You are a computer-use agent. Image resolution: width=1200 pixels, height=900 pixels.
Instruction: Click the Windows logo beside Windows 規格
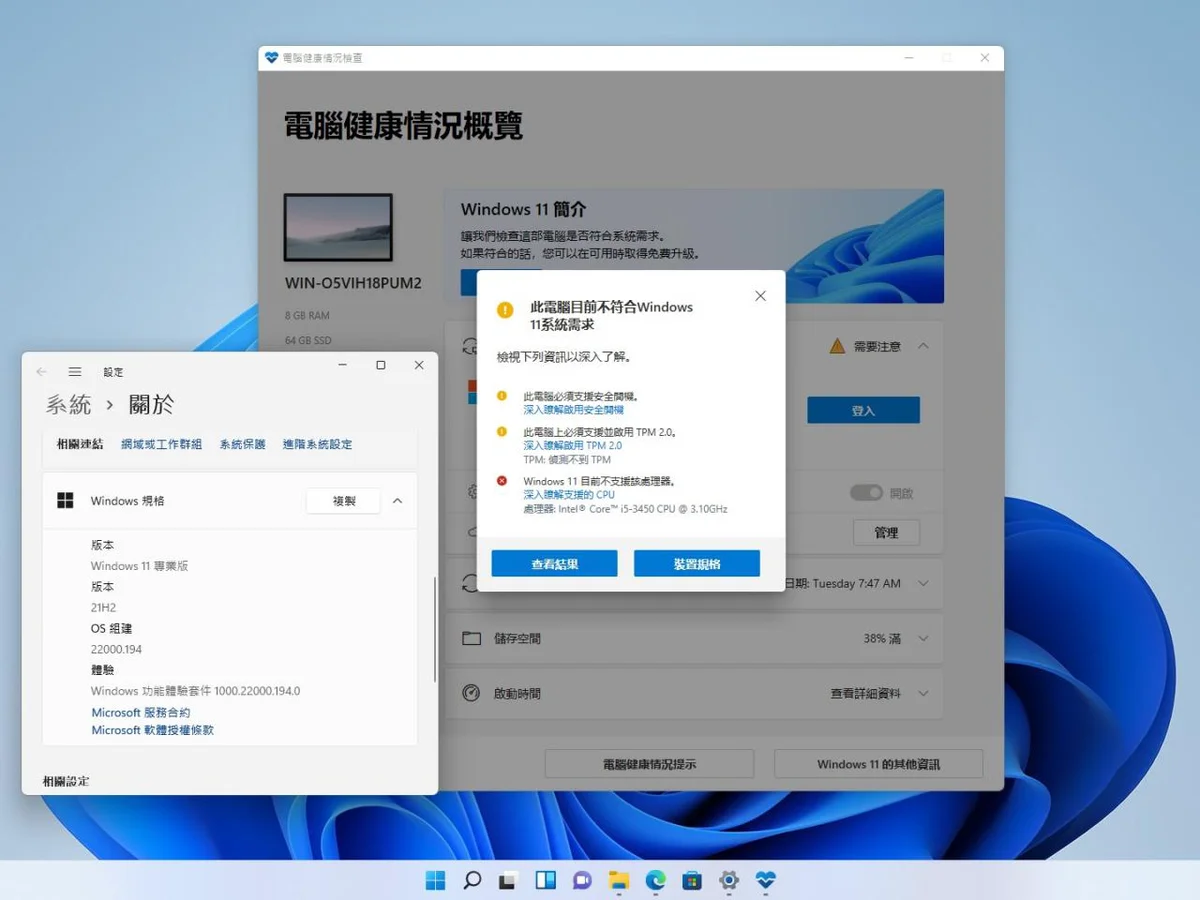tap(66, 501)
